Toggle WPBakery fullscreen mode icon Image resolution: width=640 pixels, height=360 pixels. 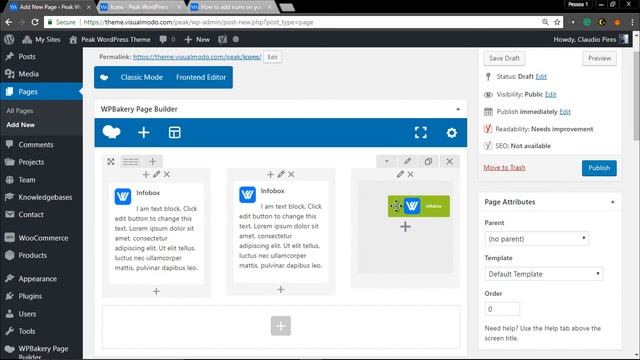[x=421, y=133]
